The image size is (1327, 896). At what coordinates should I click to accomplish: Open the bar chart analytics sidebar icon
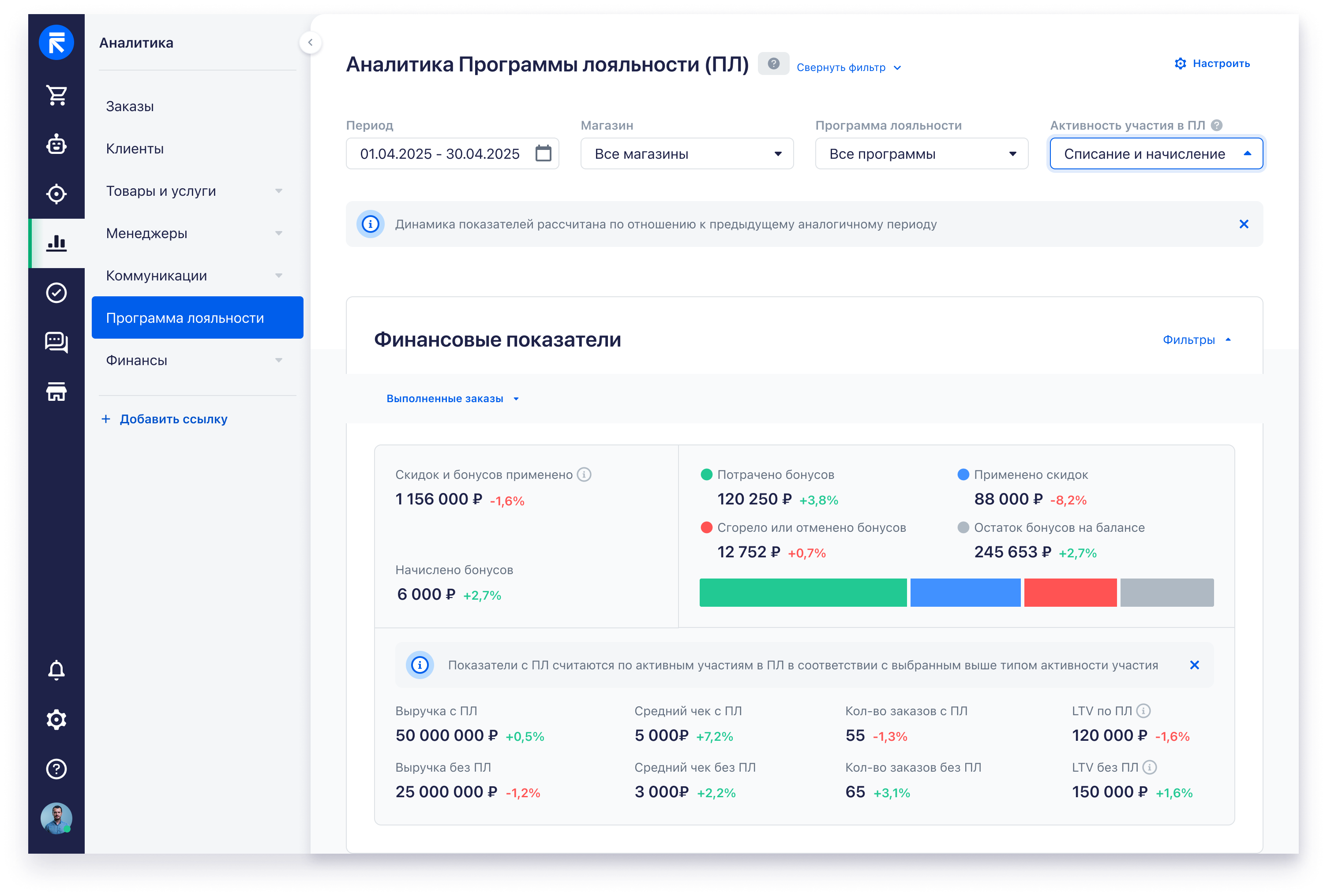(56, 244)
